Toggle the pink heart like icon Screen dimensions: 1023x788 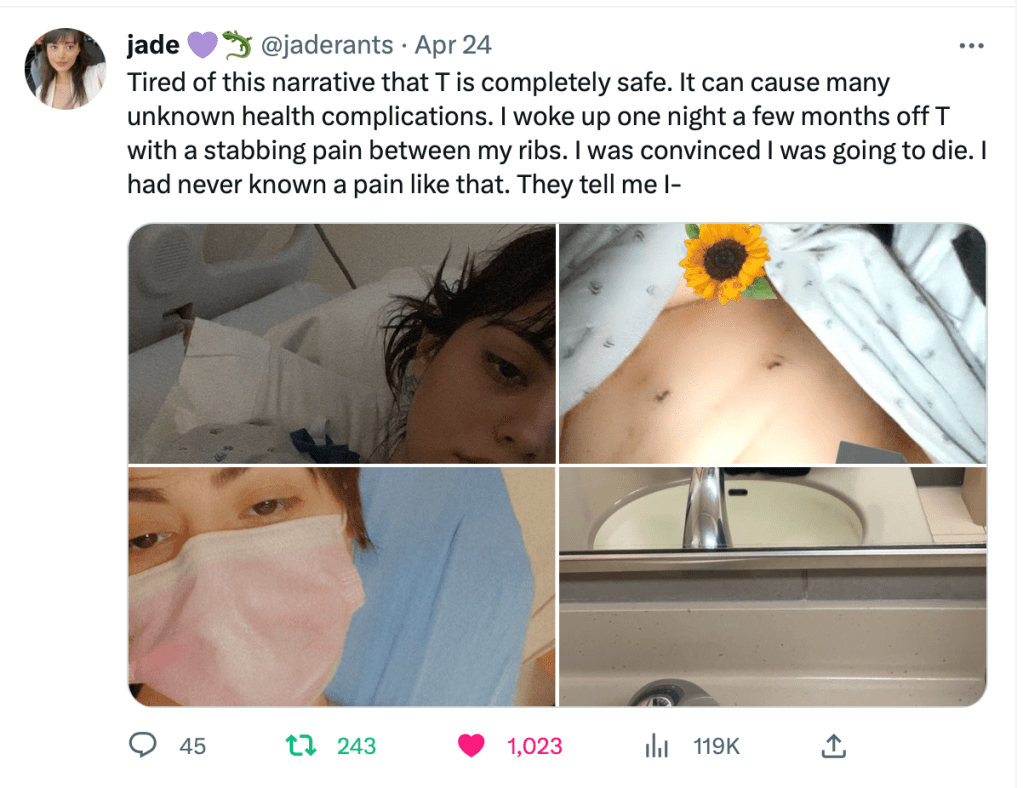point(472,745)
